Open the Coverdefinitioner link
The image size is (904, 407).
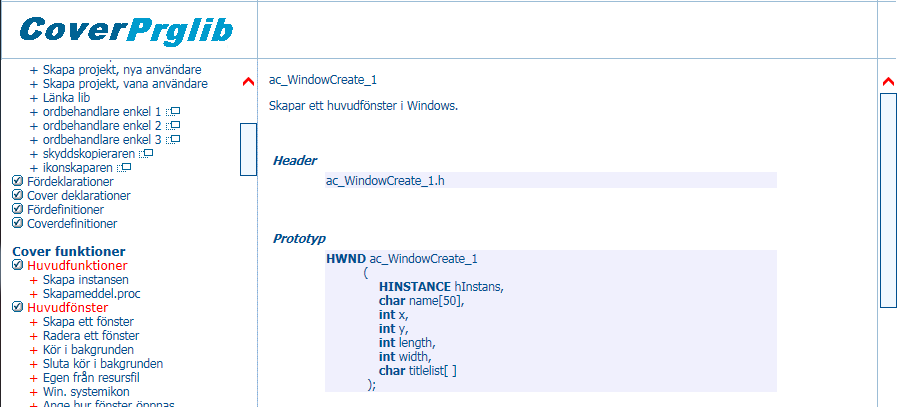pos(72,223)
